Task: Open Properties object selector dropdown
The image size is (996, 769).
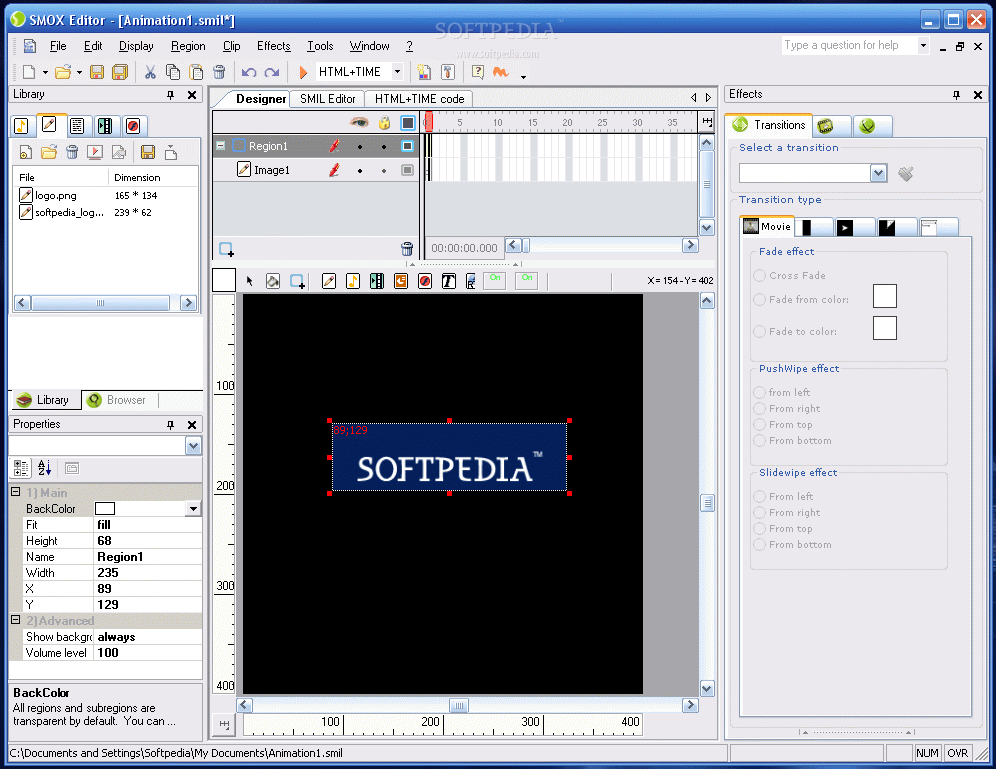Action: tap(193, 446)
